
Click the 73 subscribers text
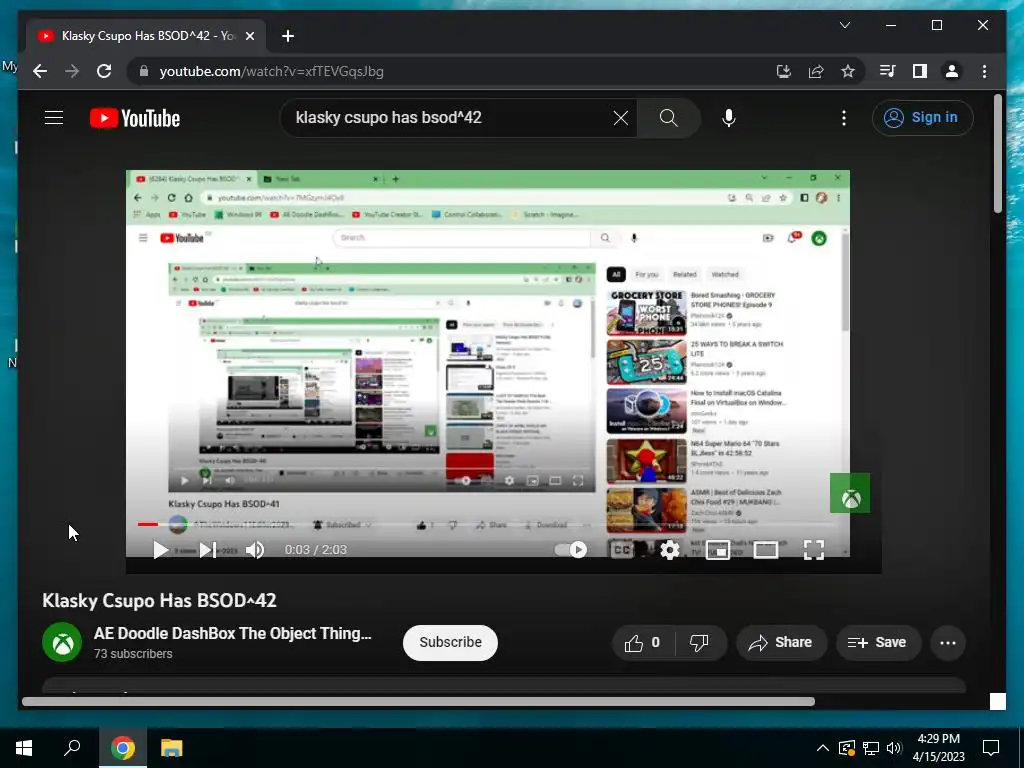(x=133, y=654)
